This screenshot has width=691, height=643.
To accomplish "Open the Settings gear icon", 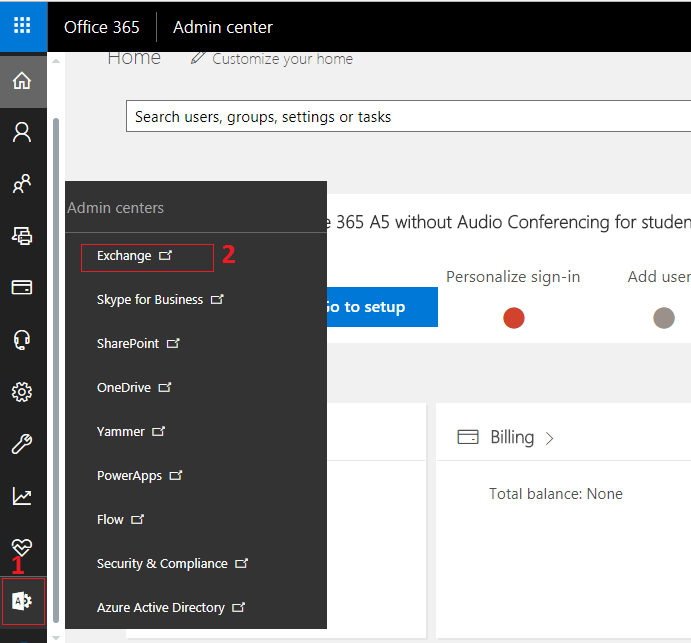I will point(22,392).
